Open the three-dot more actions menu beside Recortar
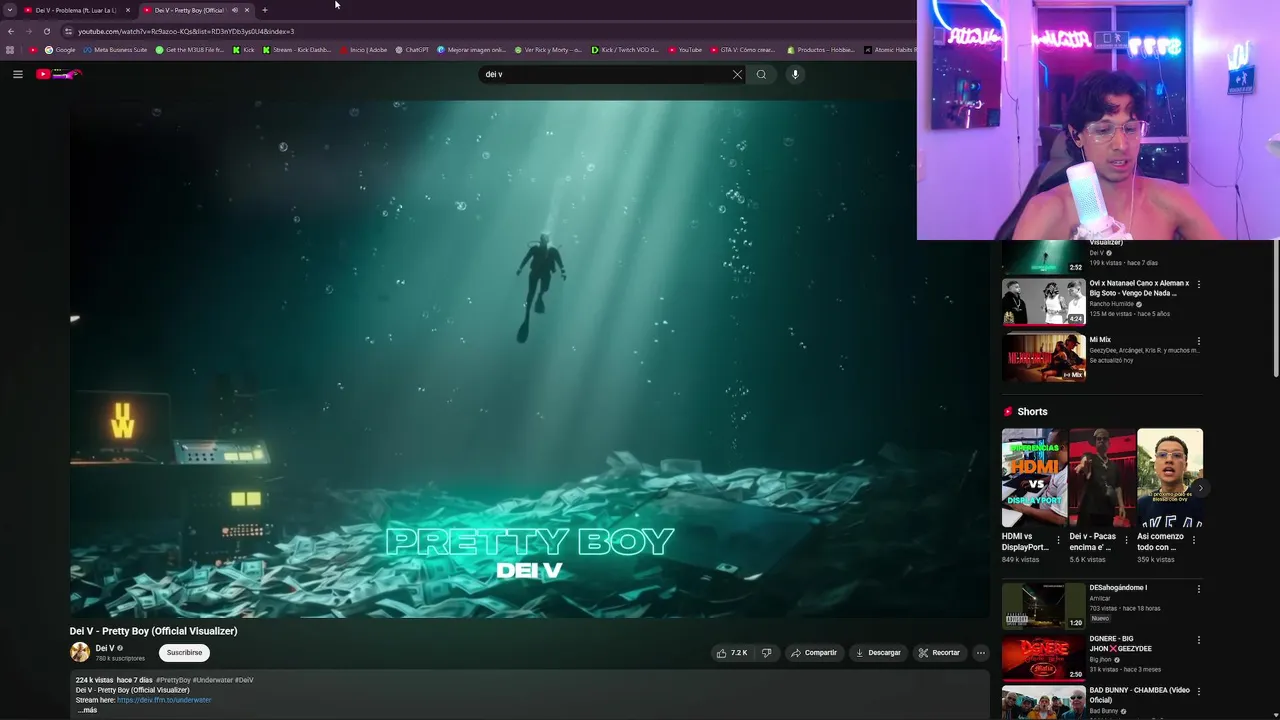This screenshot has height=720, width=1280. [980, 653]
